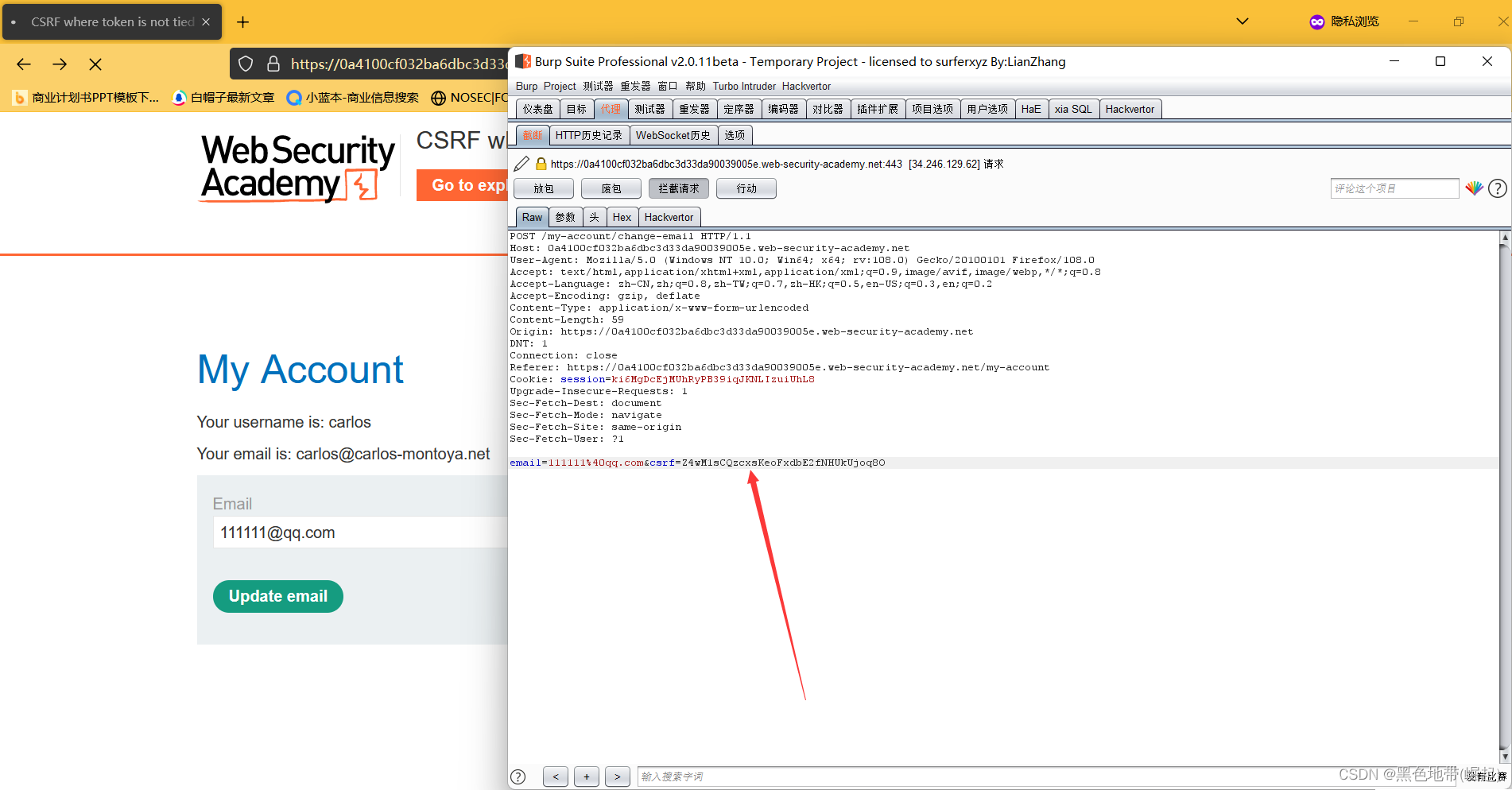This screenshot has width=1512, height=790.
Task: Click the private browsing mask icon
Action: 1317,21
